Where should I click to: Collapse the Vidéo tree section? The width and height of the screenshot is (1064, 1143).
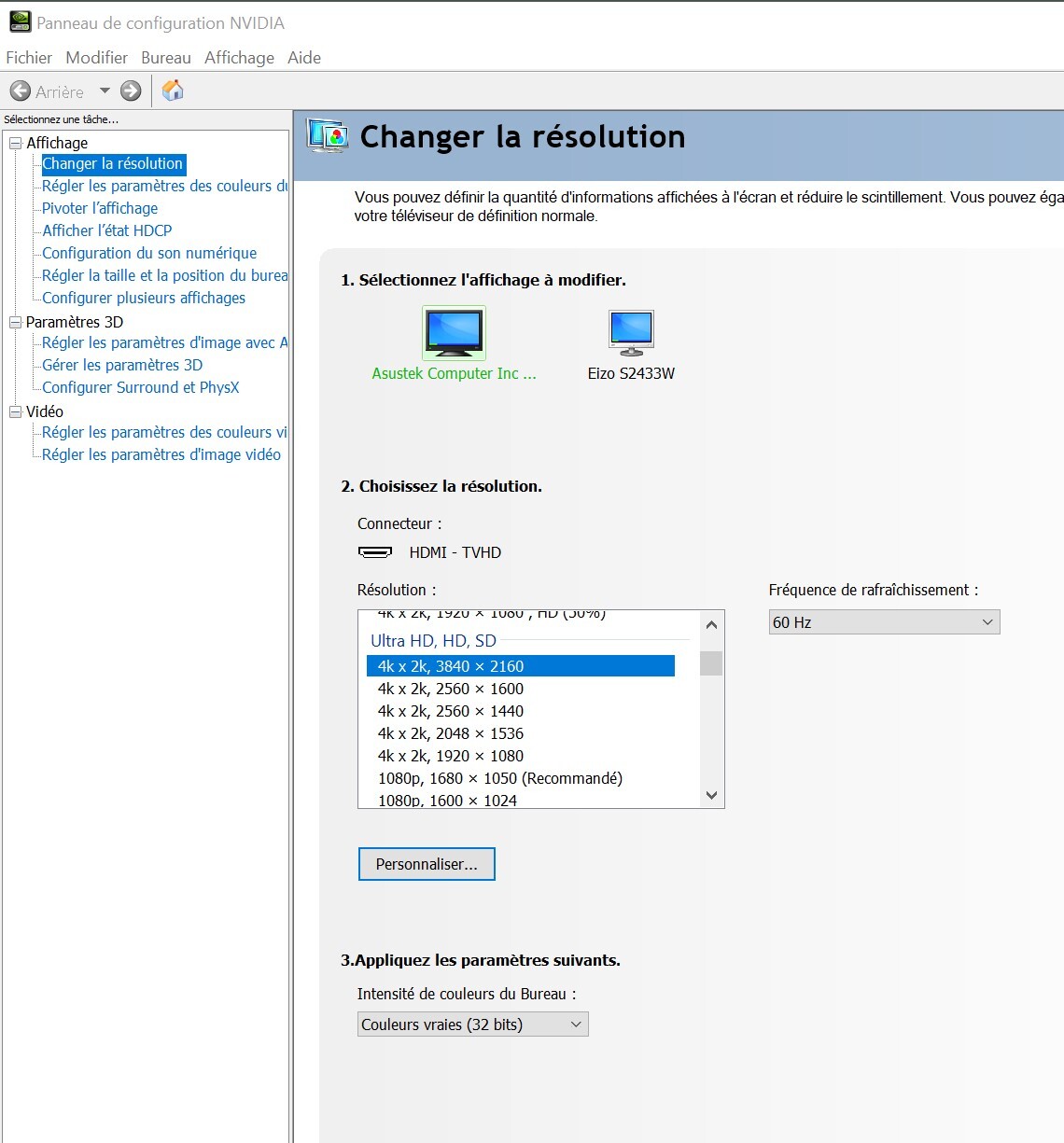click(x=15, y=411)
